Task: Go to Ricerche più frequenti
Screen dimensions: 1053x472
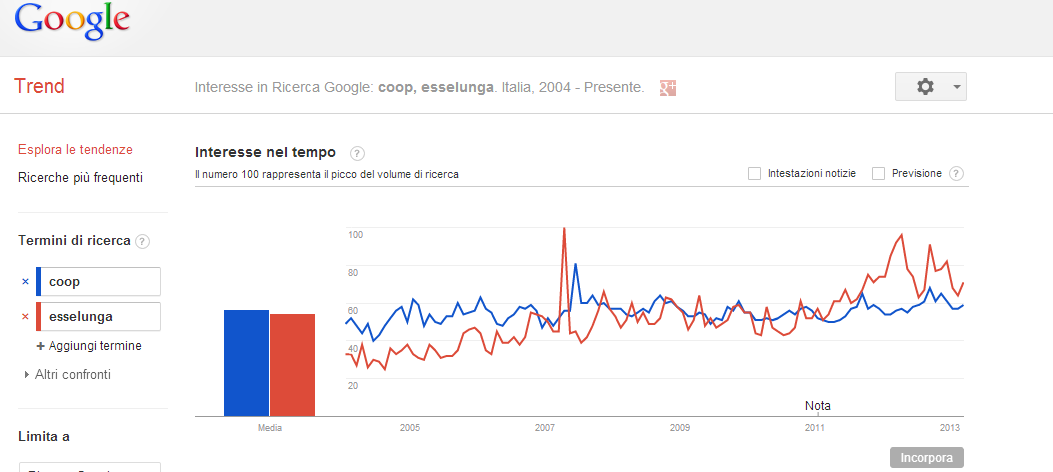Action: 80,178
